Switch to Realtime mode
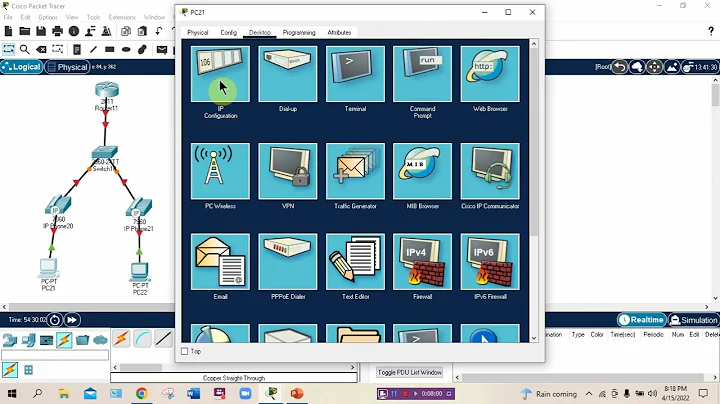 pyautogui.click(x=642, y=320)
